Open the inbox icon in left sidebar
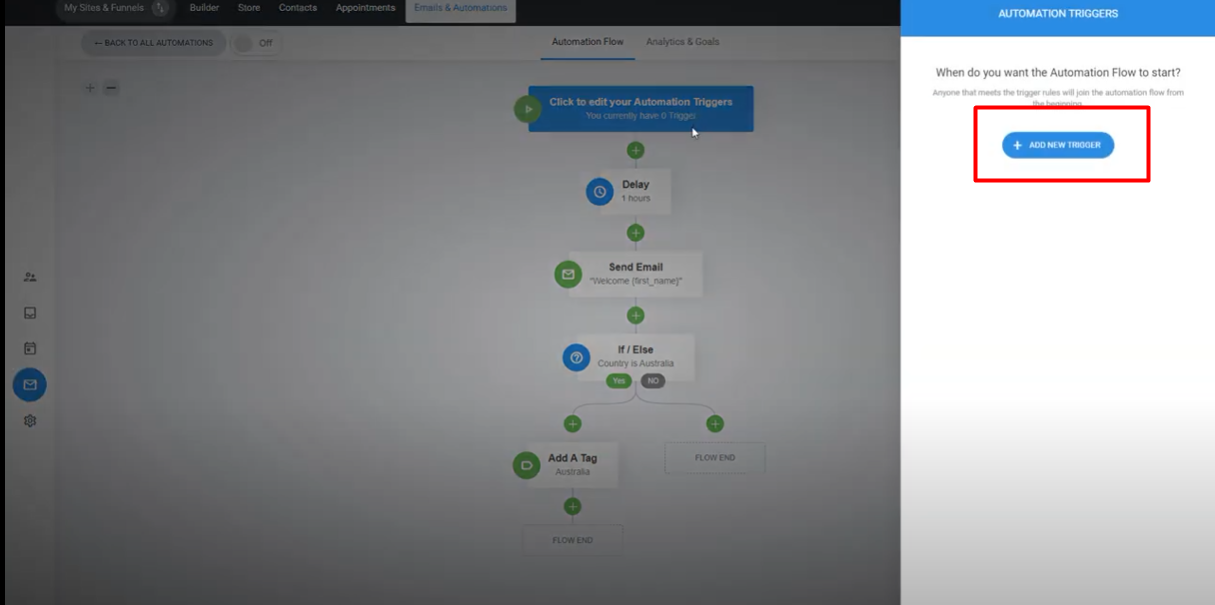The height and width of the screenshot is (605, 1215). [x=30, y=313]
